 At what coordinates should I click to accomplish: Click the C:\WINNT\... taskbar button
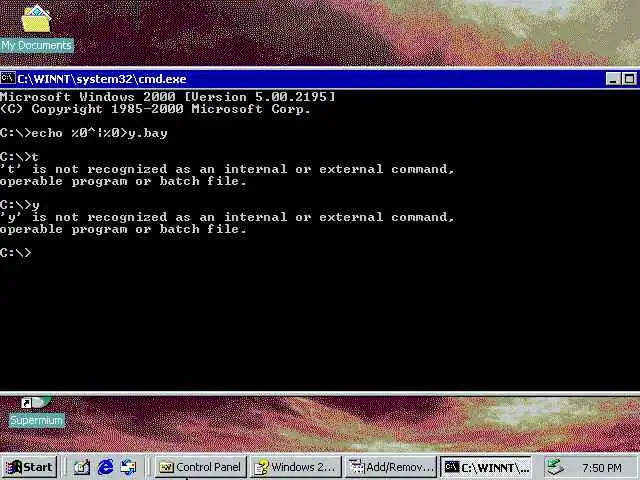486,467
